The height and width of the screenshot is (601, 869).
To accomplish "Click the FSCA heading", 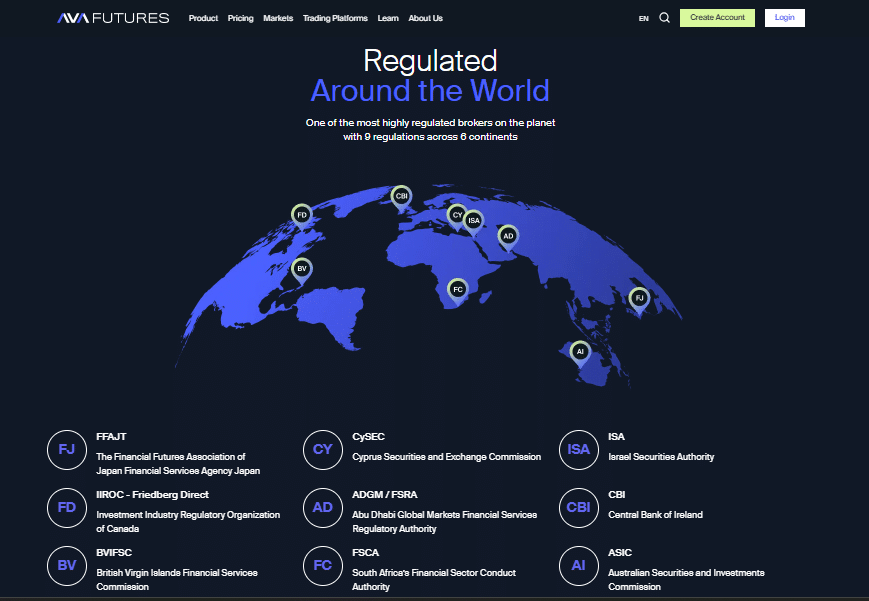I will [366, 553].
